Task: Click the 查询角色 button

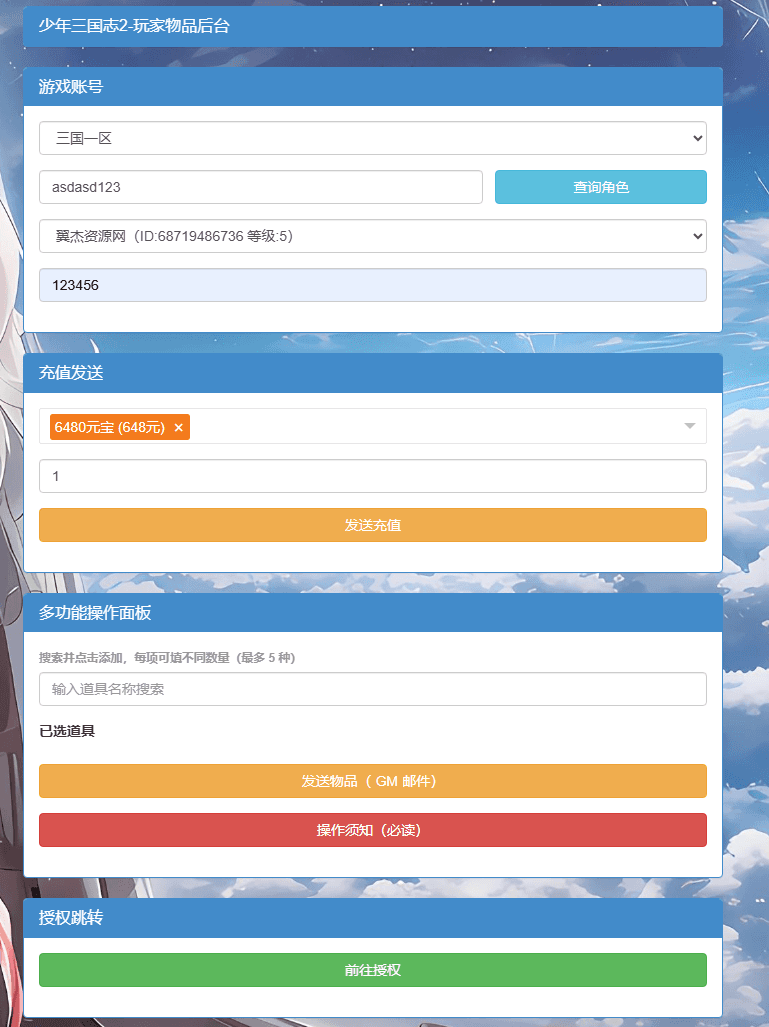Action: [x=601, y=187]
